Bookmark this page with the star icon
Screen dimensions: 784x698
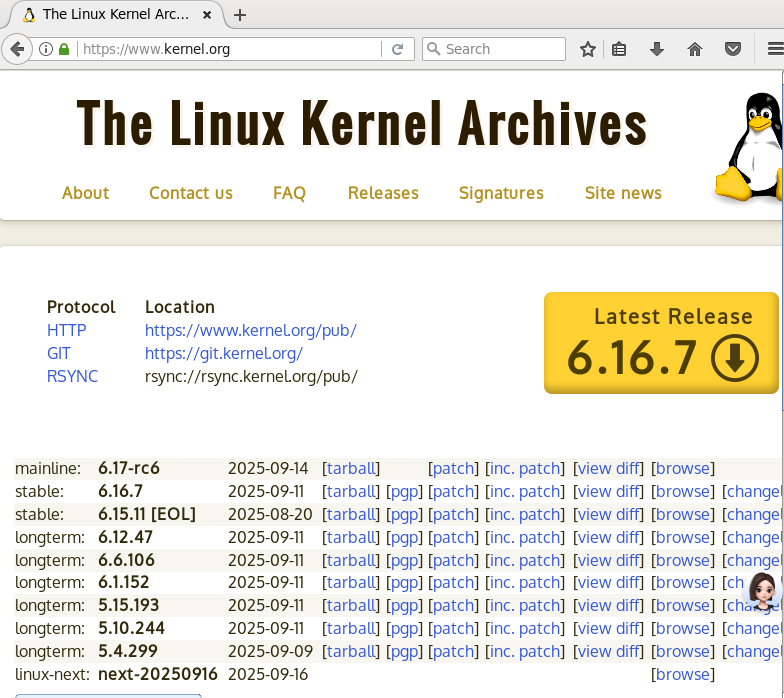click(588, 49)
